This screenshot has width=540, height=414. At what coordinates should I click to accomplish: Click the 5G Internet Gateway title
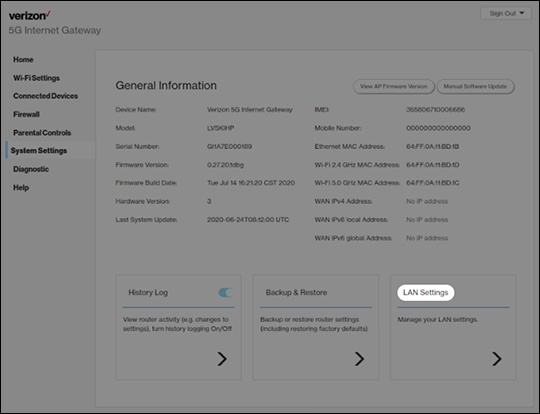tap(55, 30)
